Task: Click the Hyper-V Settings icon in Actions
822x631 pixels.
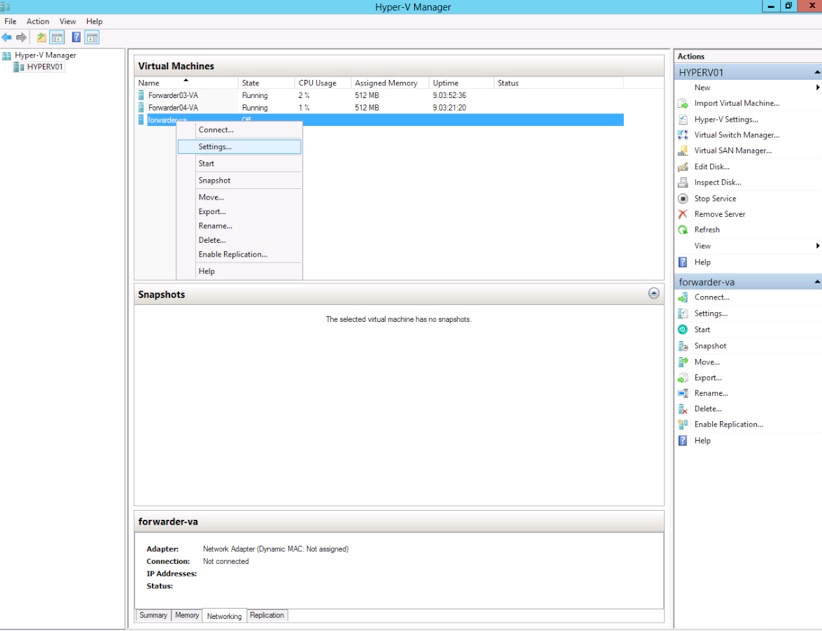Action: tap(683, 119)
